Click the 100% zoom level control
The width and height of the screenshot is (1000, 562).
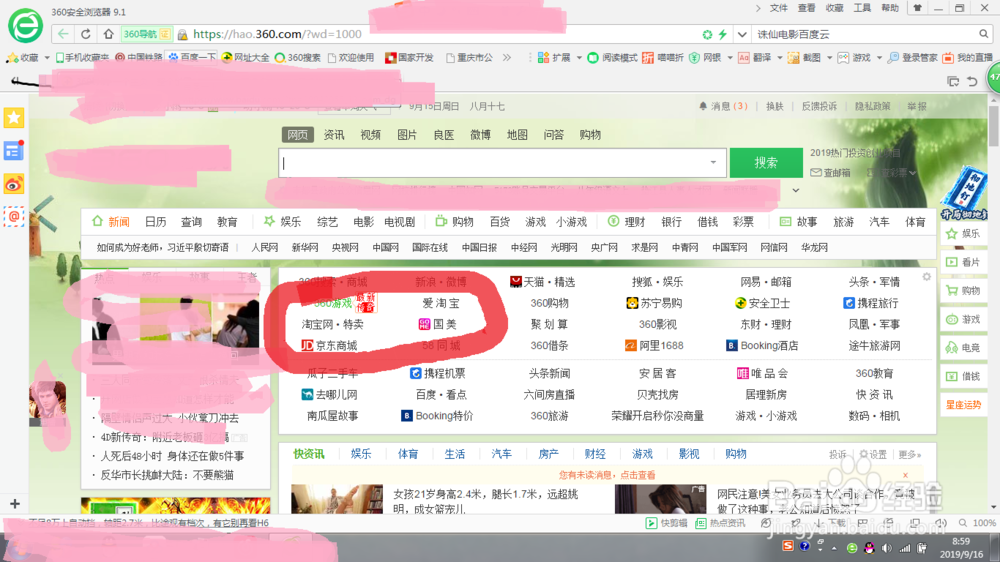978,523
